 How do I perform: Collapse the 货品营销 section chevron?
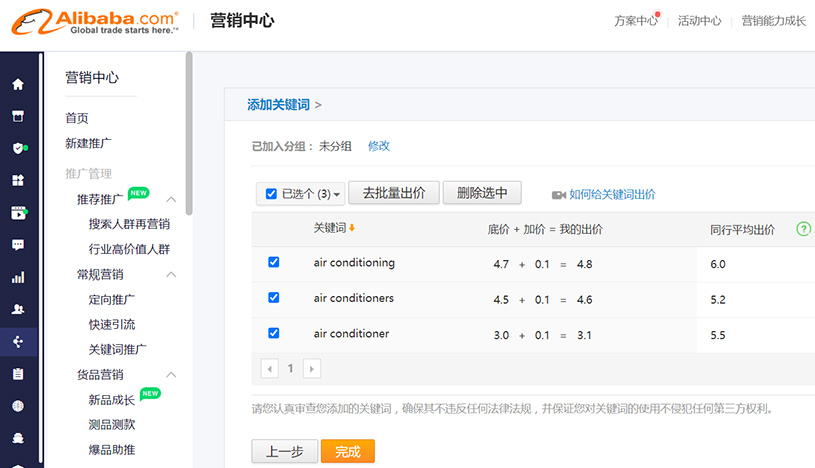[171, 375]
